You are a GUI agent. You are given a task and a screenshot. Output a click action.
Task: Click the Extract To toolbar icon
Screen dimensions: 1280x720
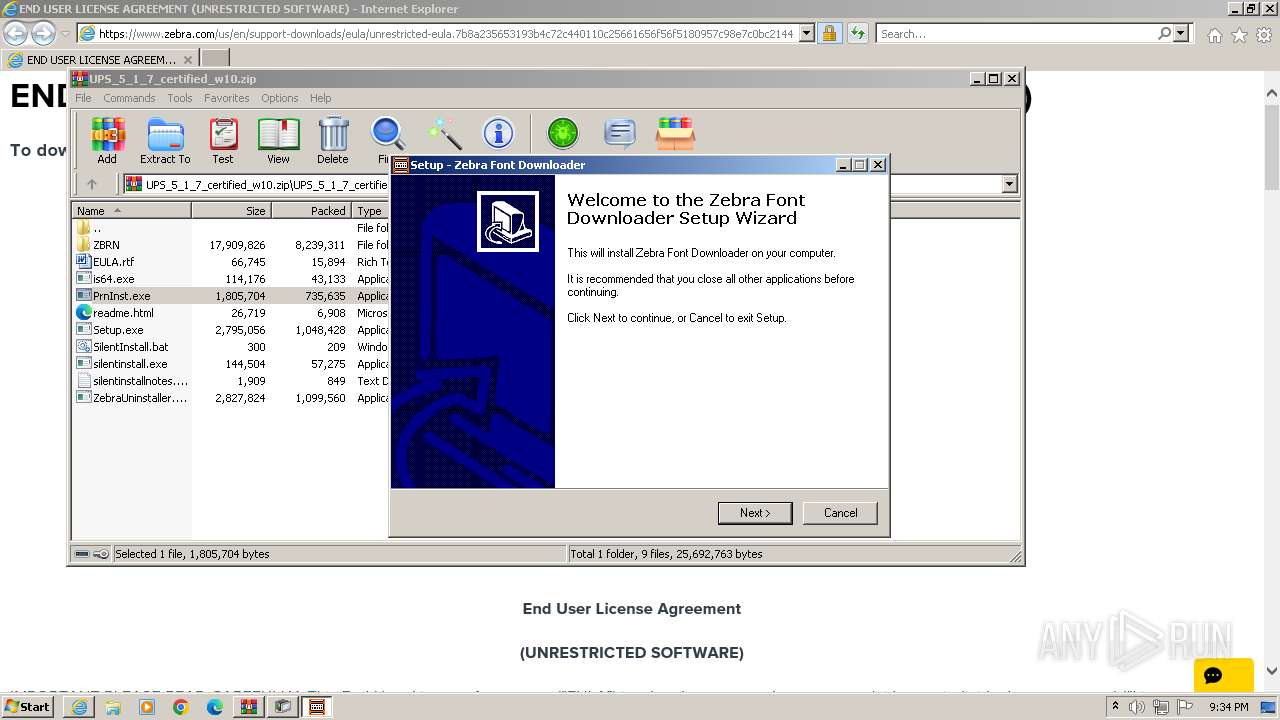[x=165, y=141]
